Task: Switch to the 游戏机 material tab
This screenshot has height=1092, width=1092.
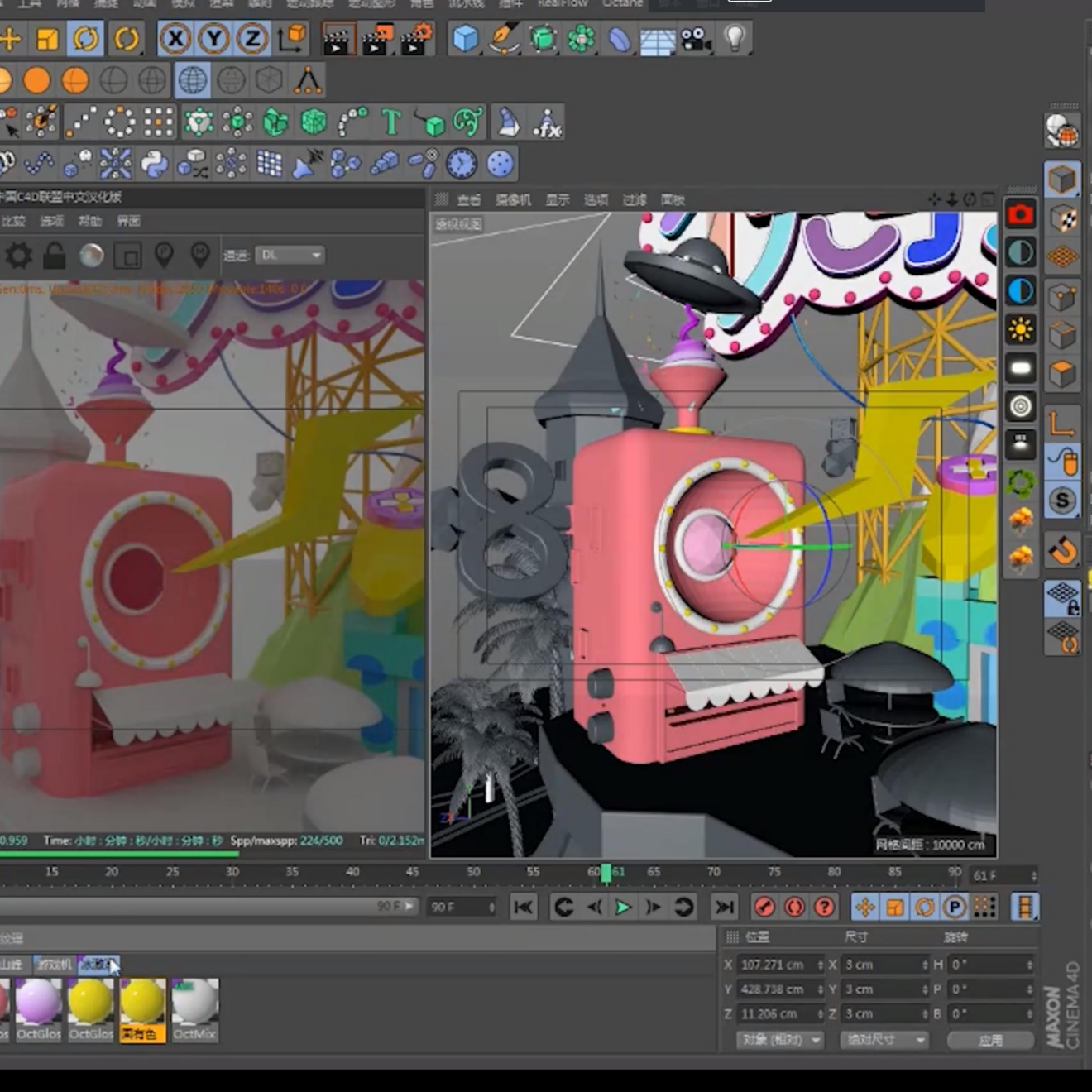Action: 55,965
